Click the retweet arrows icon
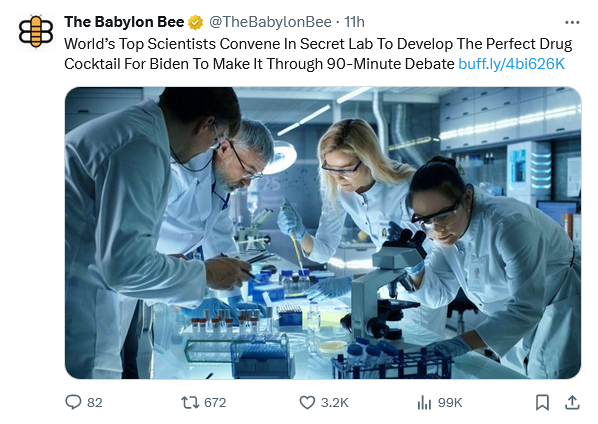The width and height of the screenshot is (598, 424). 190,402
